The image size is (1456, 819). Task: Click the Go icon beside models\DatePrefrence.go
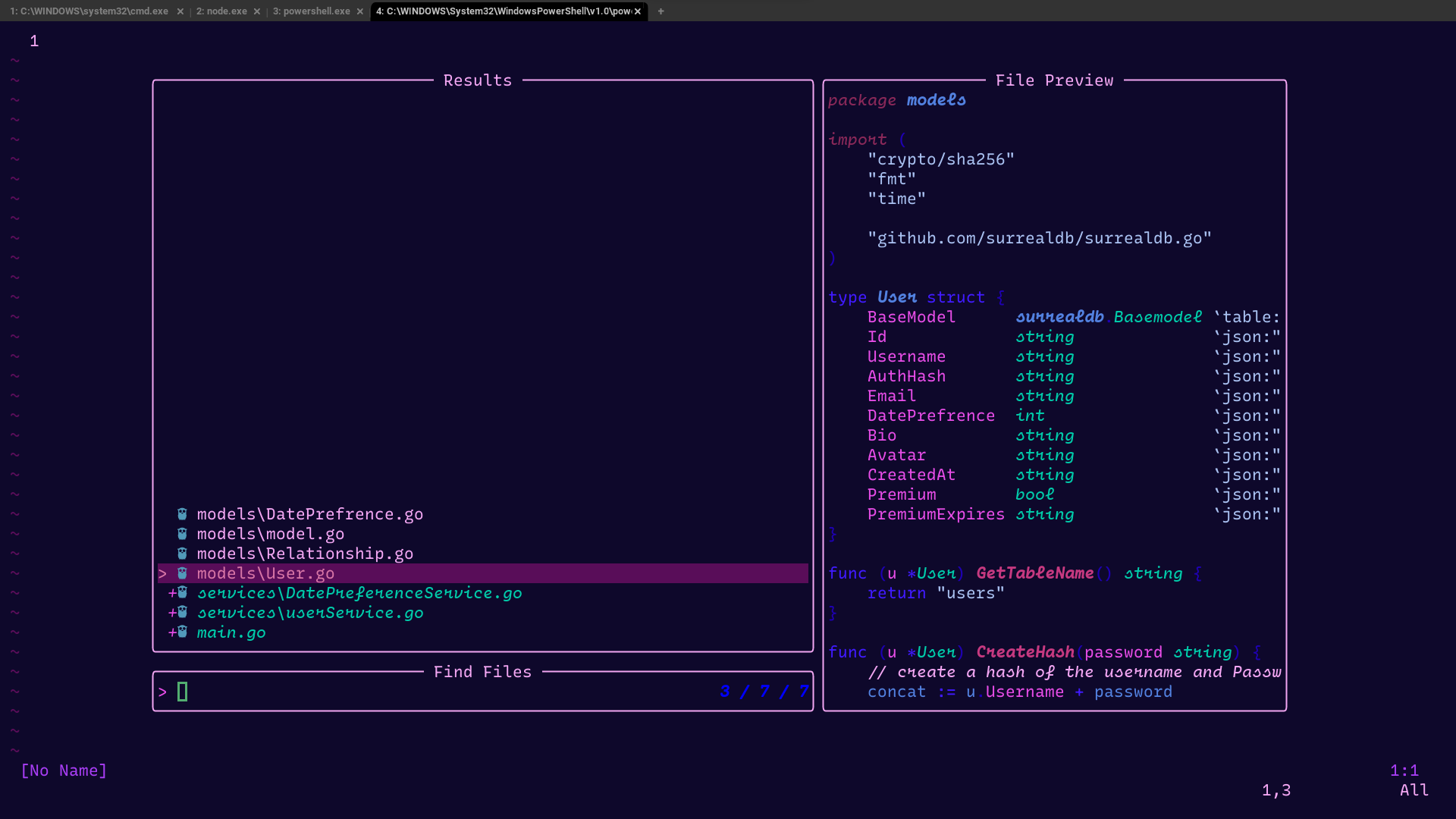[182, 514]
